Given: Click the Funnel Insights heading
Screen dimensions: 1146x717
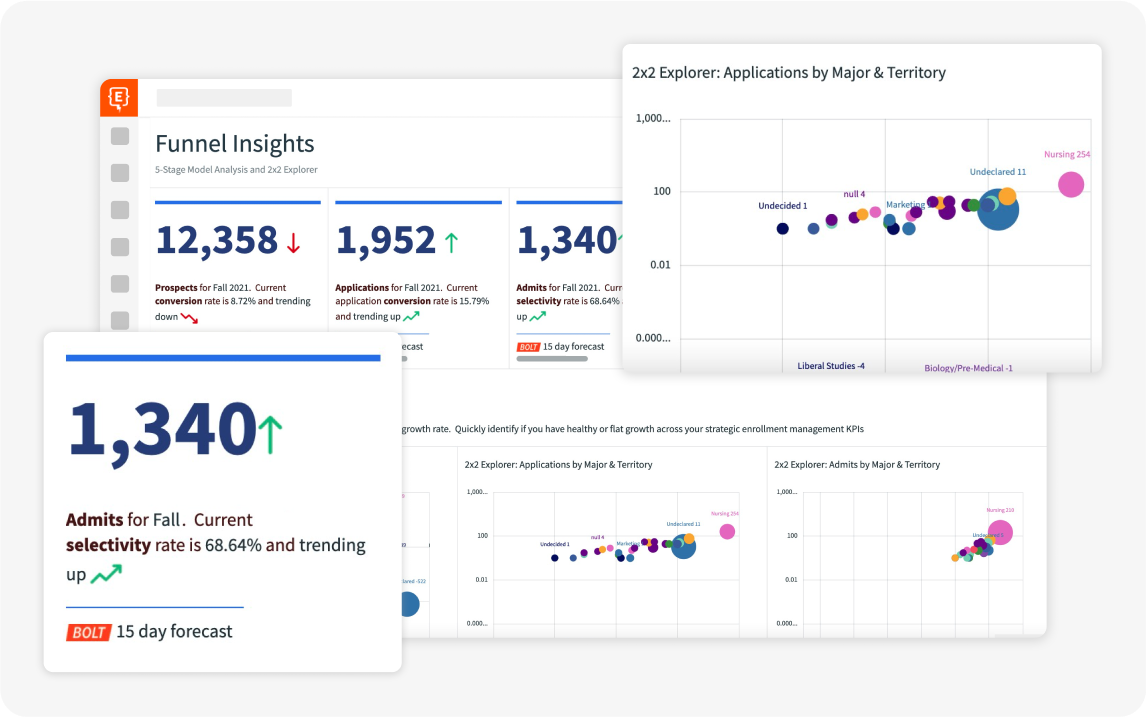Looking at the screenshot, I should coord(235,144).
